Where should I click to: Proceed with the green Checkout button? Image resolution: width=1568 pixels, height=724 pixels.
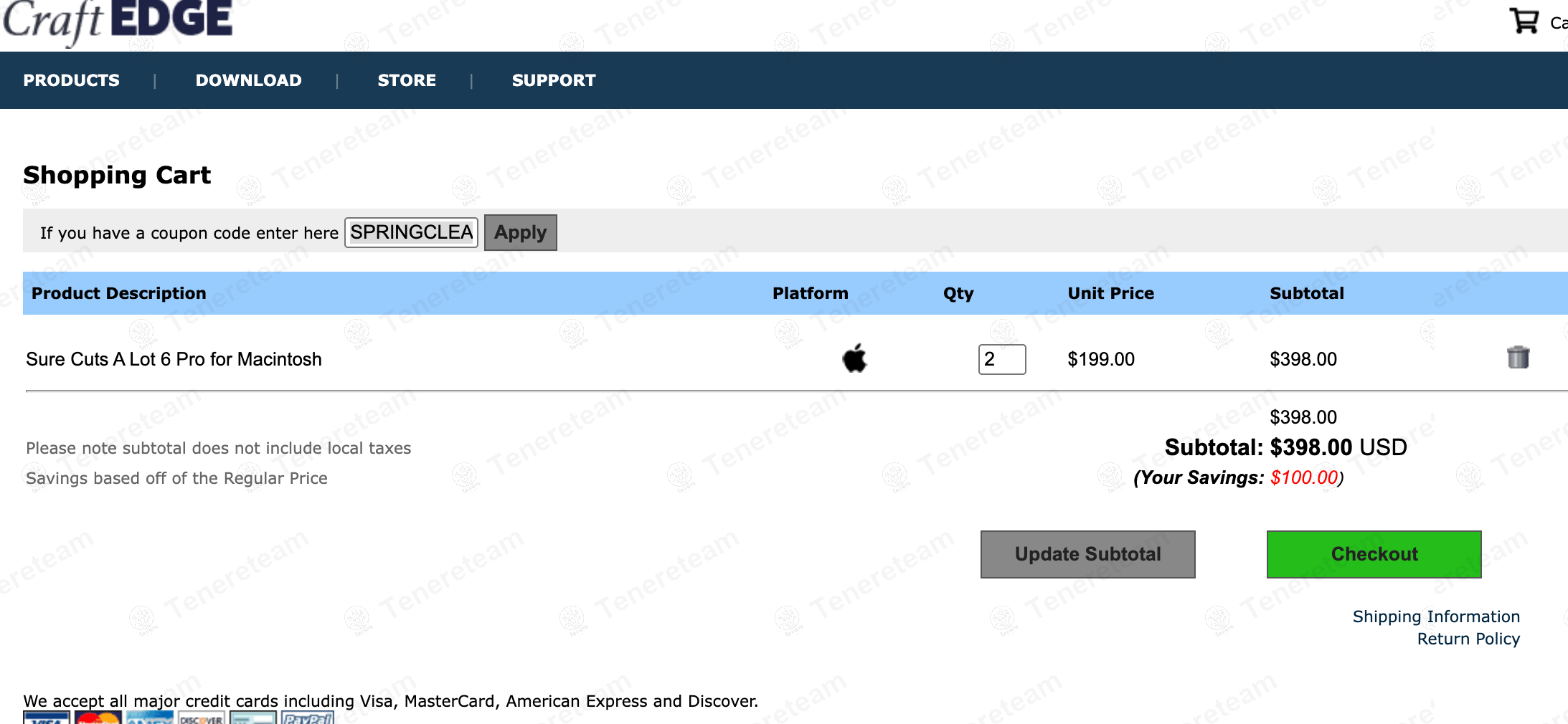(x=1374, y=554)
